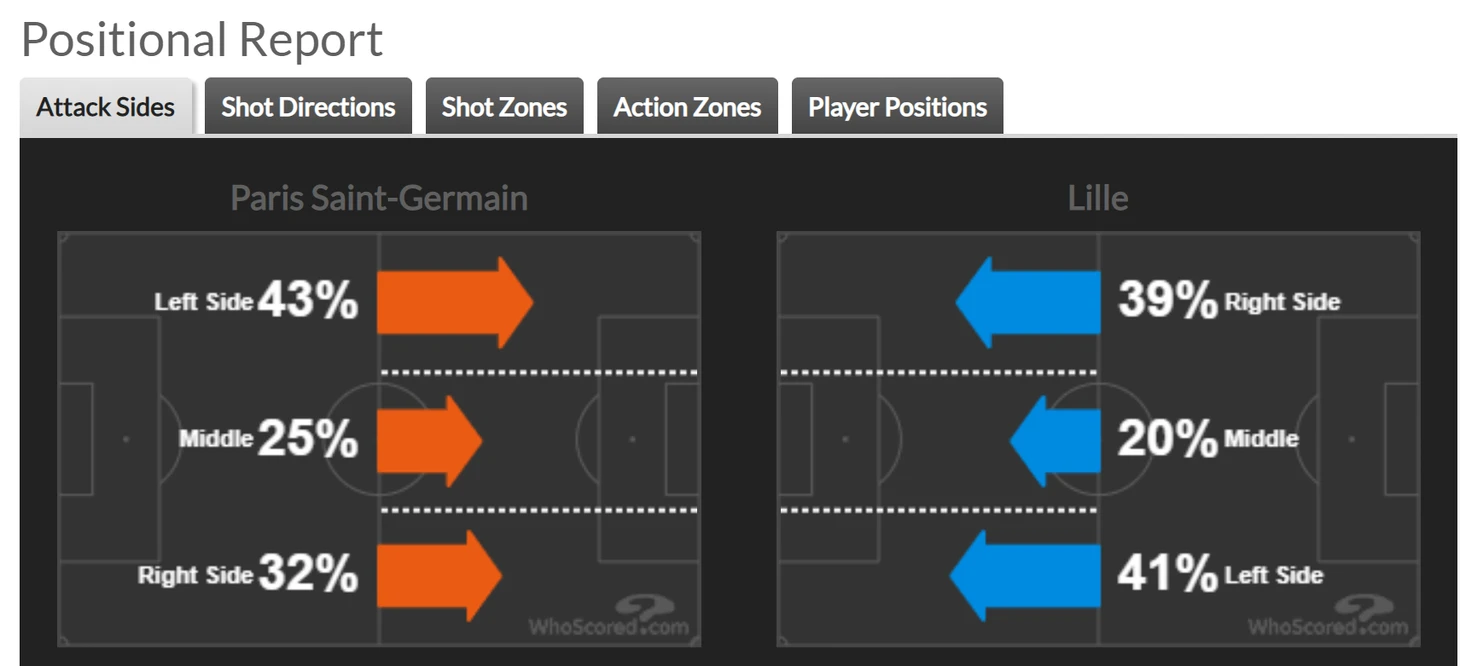
Task: Show the Player Positions tab
Action: pyautogui.click(x=897, y=107)
